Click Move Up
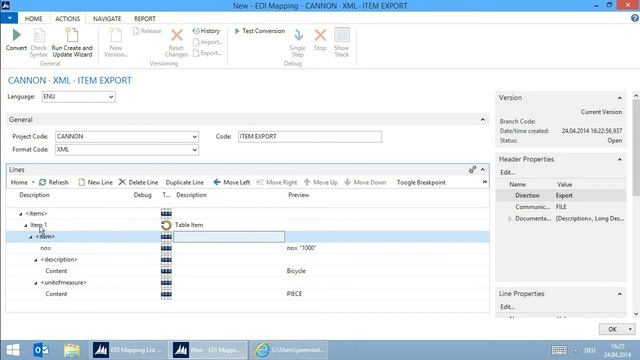The width and height of the screenshot is (640, 360). [x=321, y=182]
